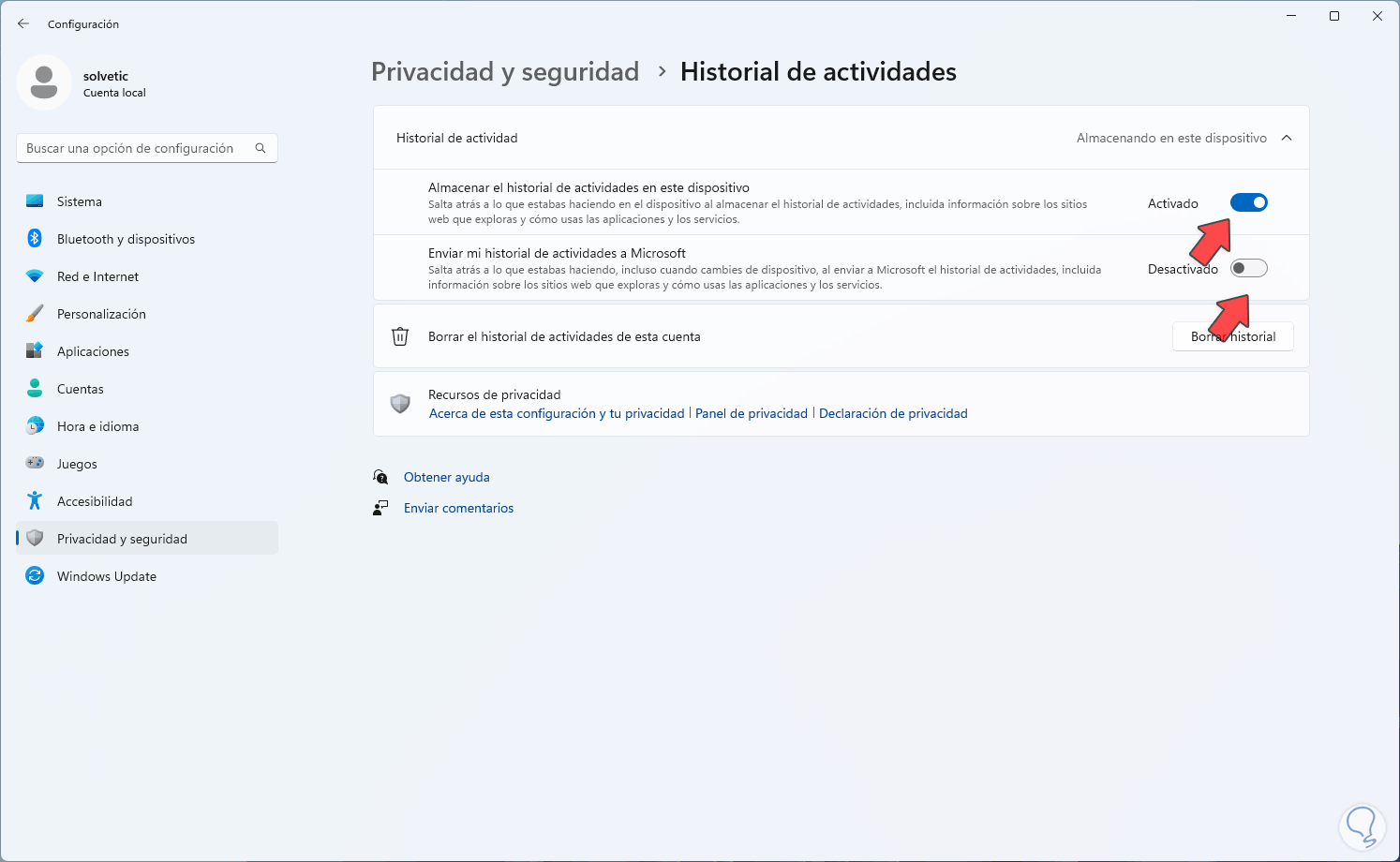1400x862 pixels.
Task: Click the back arrow icon
Action: pyautogui.click(x=23, y=23)
